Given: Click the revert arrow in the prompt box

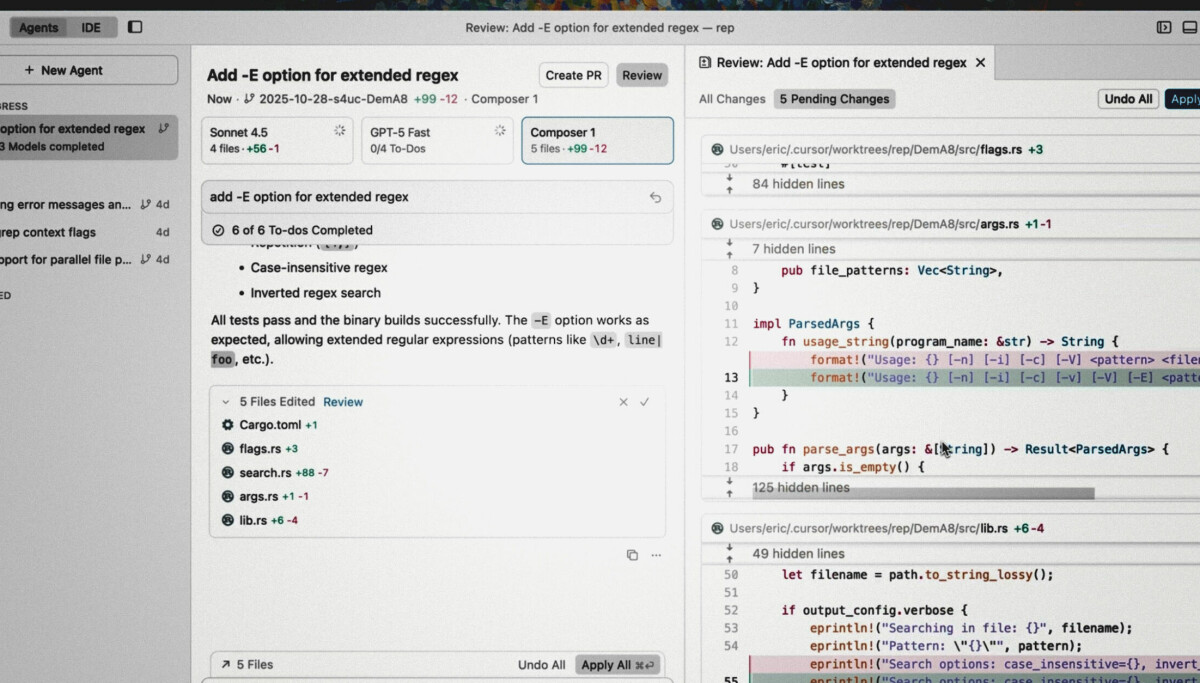Looking at the screenshot, I should (x=655, y=198).
